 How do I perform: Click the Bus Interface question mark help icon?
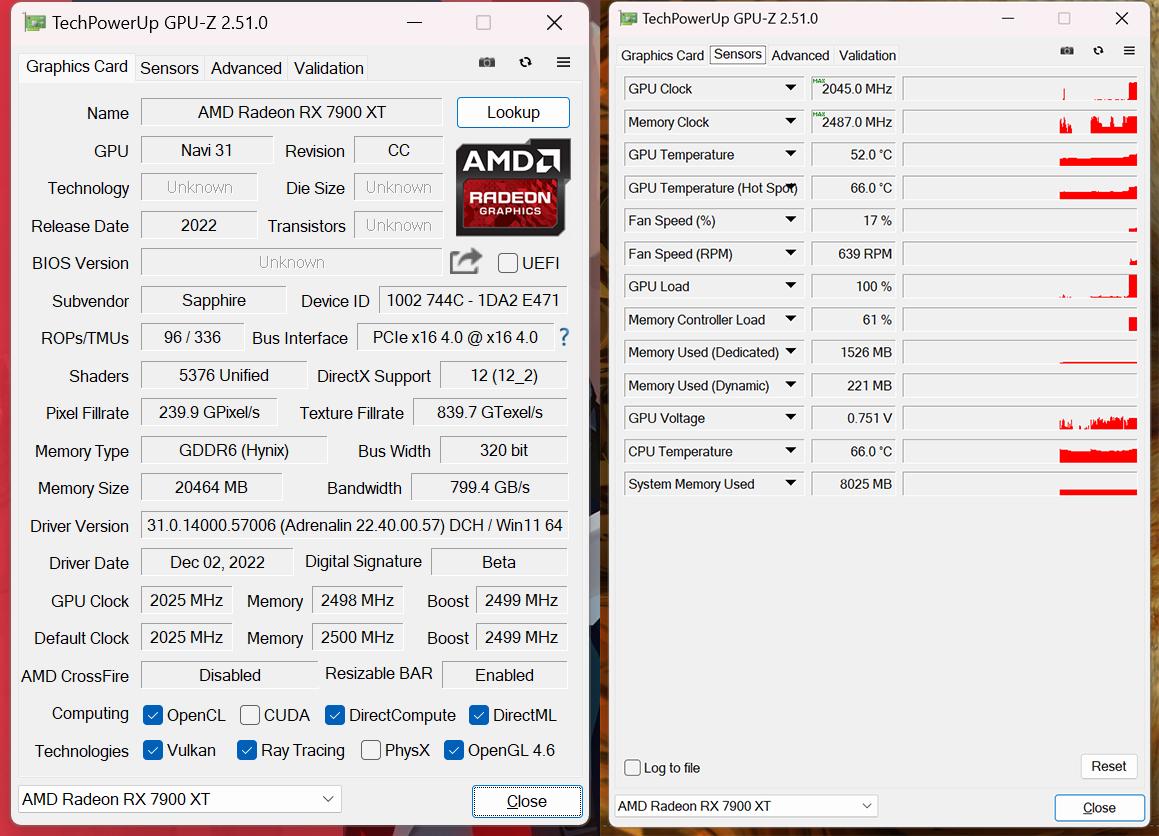click(564, 337)
